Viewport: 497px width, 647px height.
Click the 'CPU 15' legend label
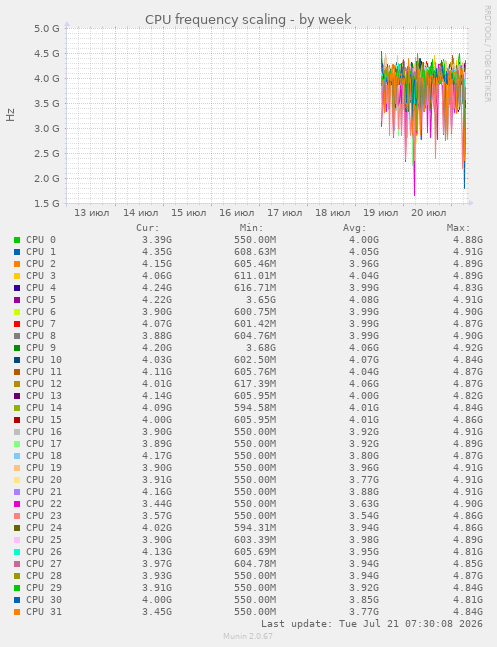tap(44, 419)
